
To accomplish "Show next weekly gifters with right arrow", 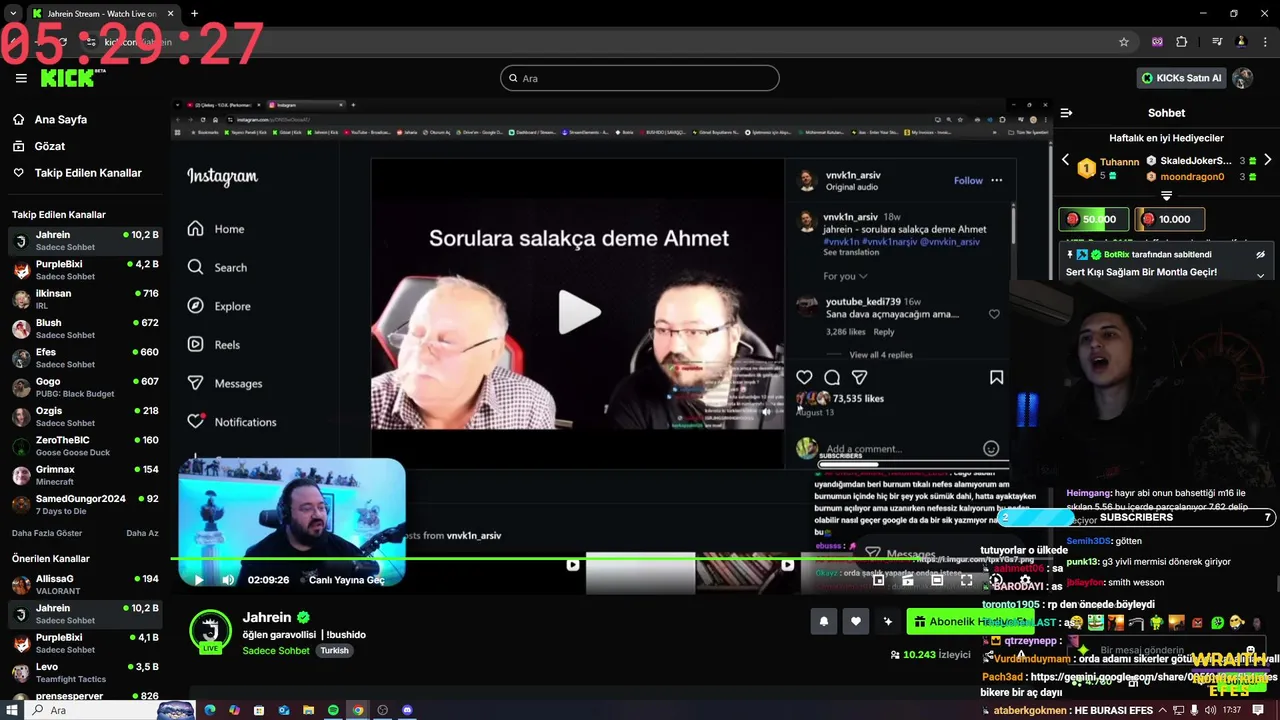I will pyautogui.click(x=1267, y=160).
